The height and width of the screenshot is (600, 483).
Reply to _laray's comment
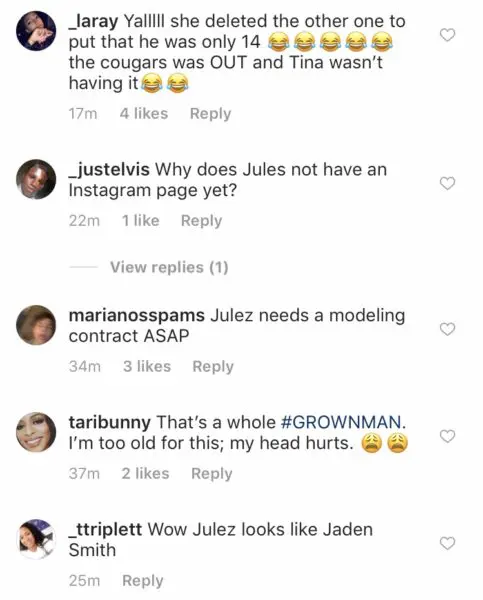[x=210, y=114]
